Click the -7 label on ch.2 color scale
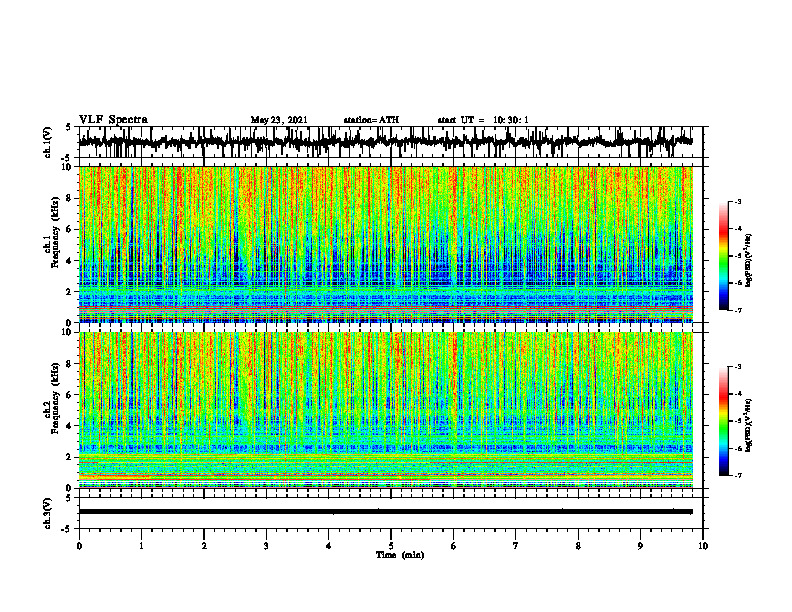Image resolution: width=792 pixels, height=612 pixels. tap(738, 475)
